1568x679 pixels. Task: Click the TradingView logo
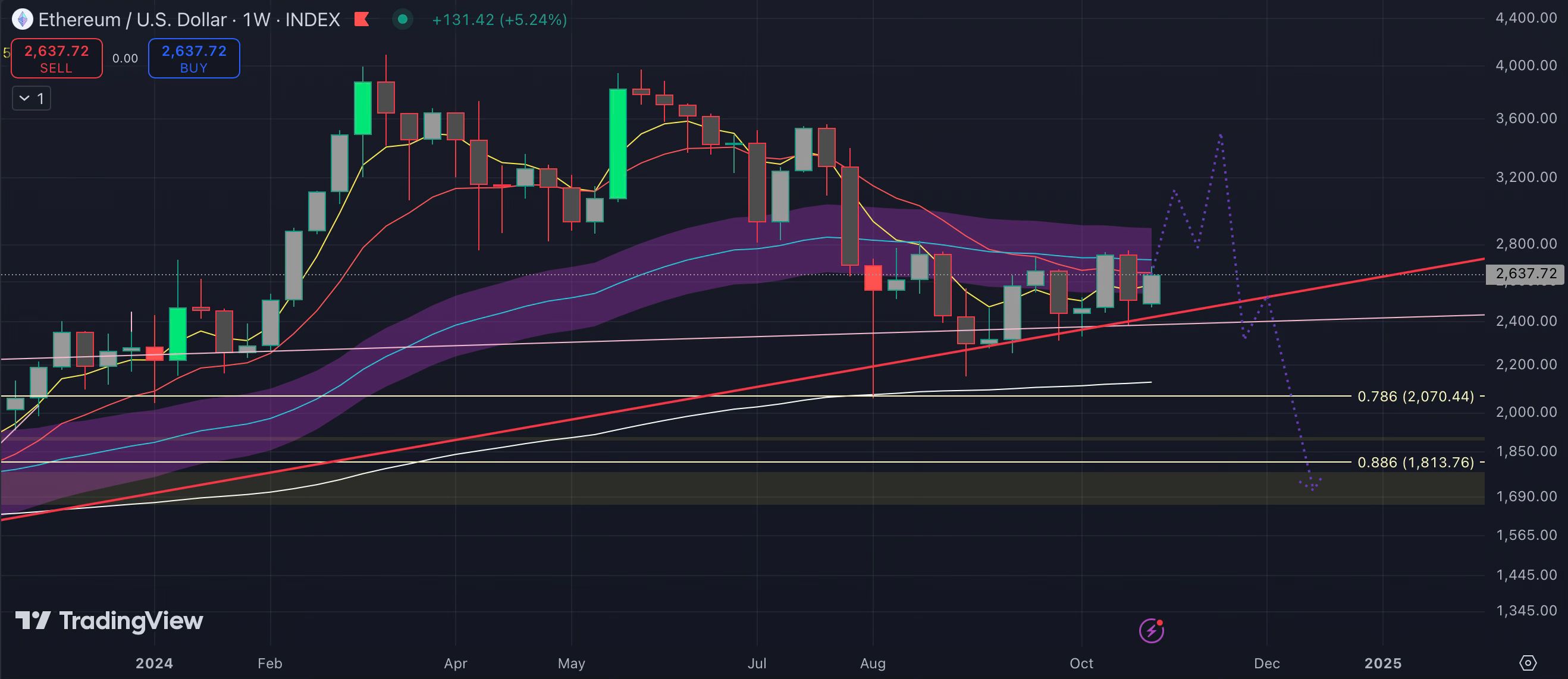109,621
